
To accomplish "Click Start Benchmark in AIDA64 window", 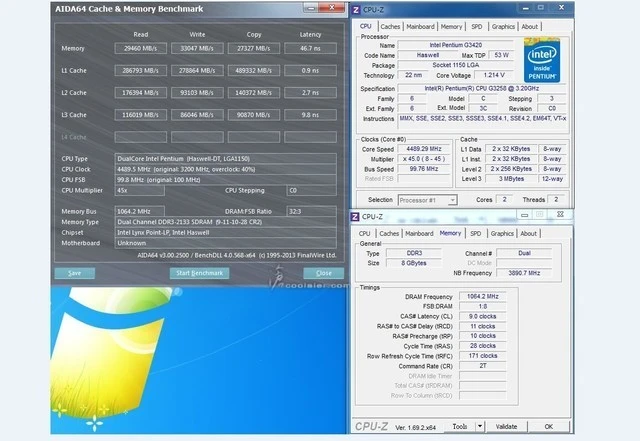I will 199,273.
